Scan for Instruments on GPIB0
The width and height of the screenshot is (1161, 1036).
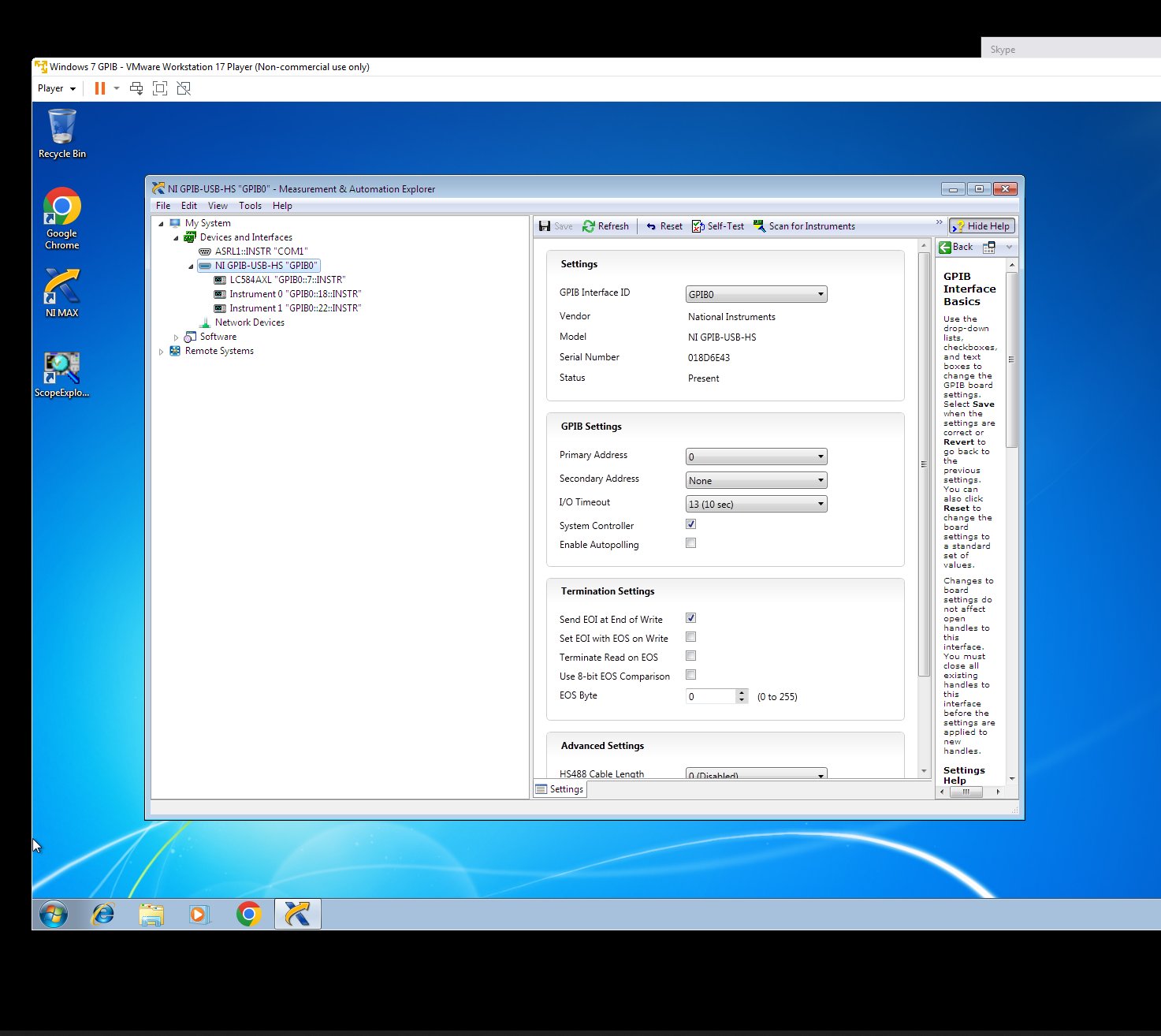pos(804,226)
